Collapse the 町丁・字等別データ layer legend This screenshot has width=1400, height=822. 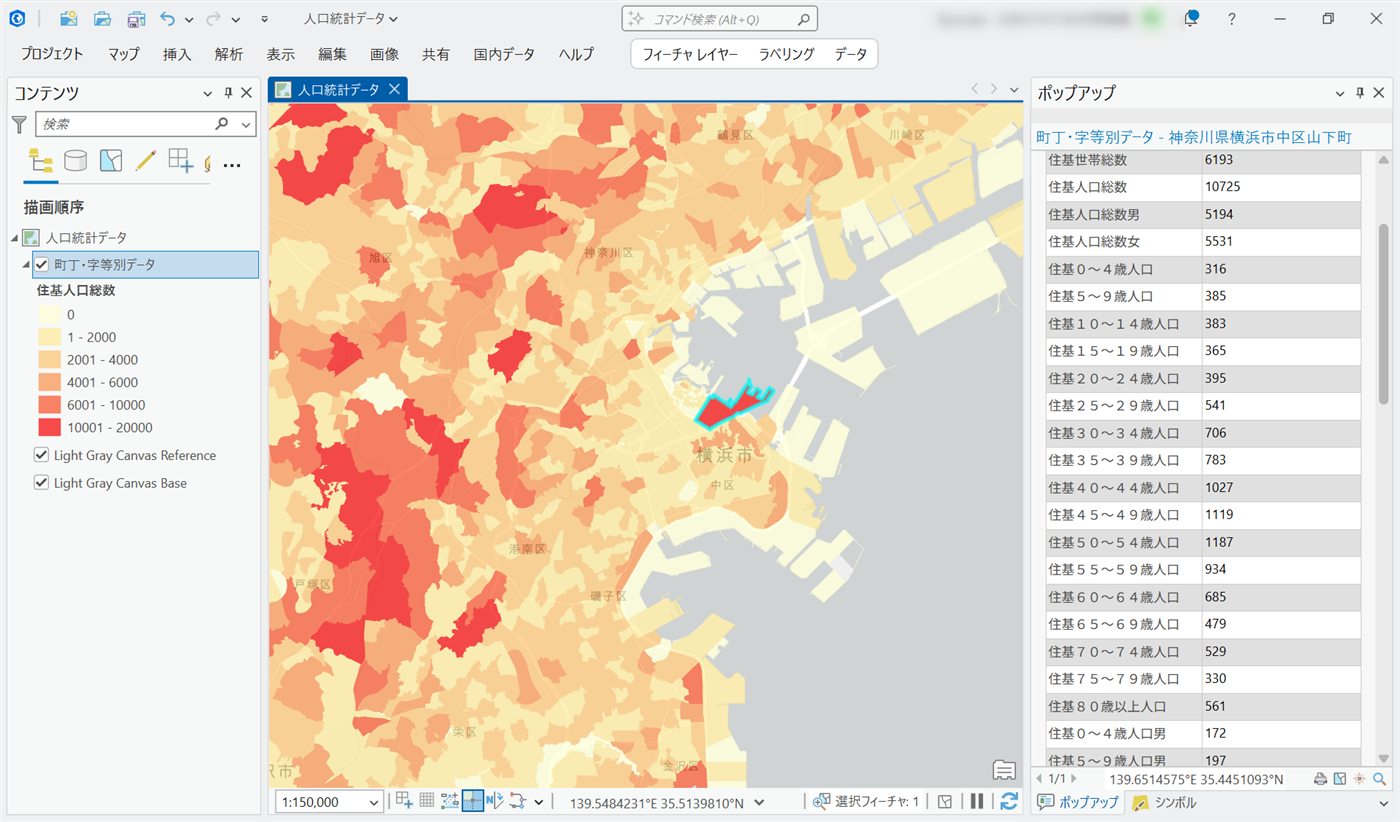click(x=27, y=264)
